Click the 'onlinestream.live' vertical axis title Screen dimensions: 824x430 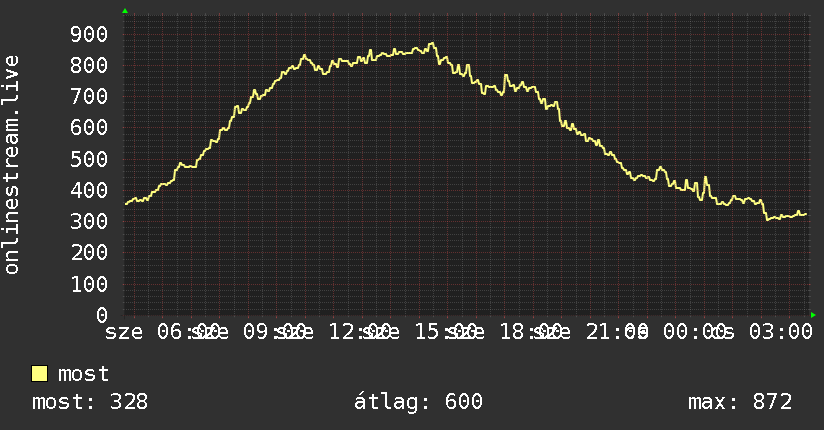[12, 165]
